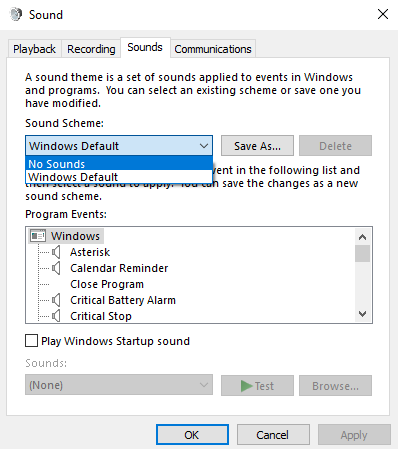Click the speaker icon beside Critical Battery Alarm
Screen dimensions: 398x449
click(56, 300)
